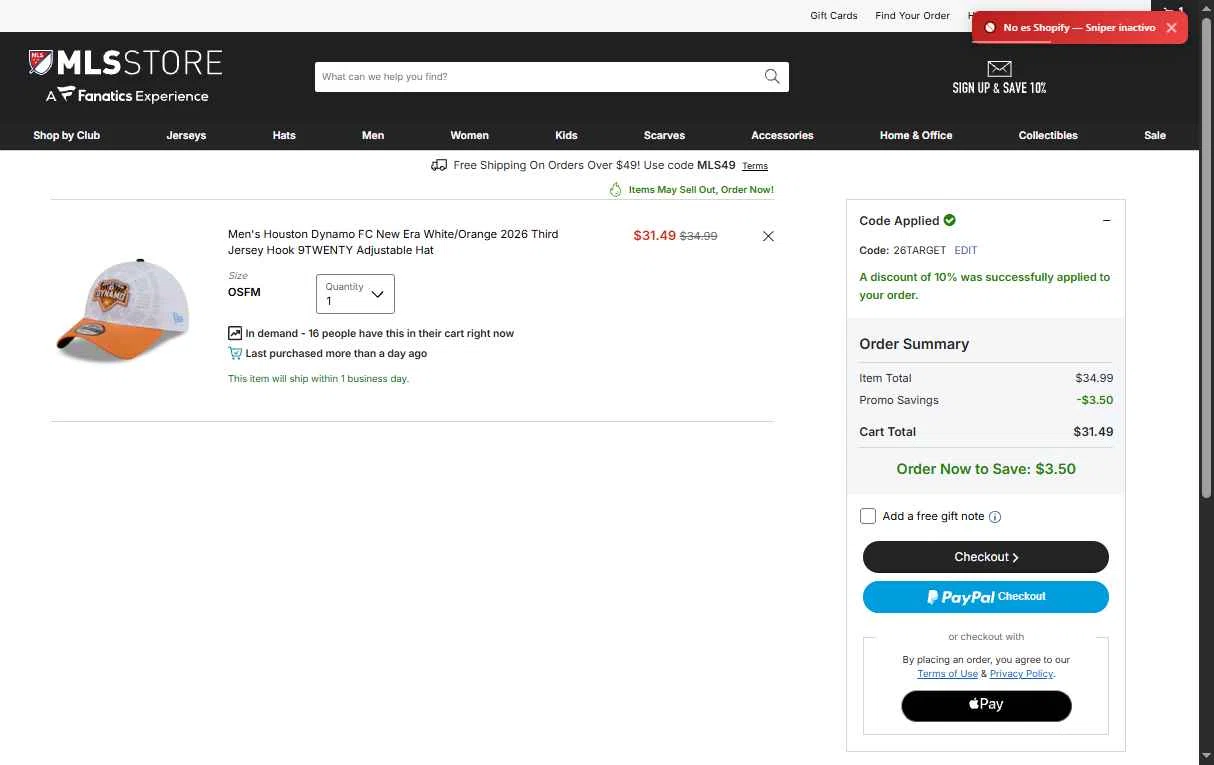Open the Terms of Use link
This screenshot has width=1214, height=765.
(x=948, y=674)
